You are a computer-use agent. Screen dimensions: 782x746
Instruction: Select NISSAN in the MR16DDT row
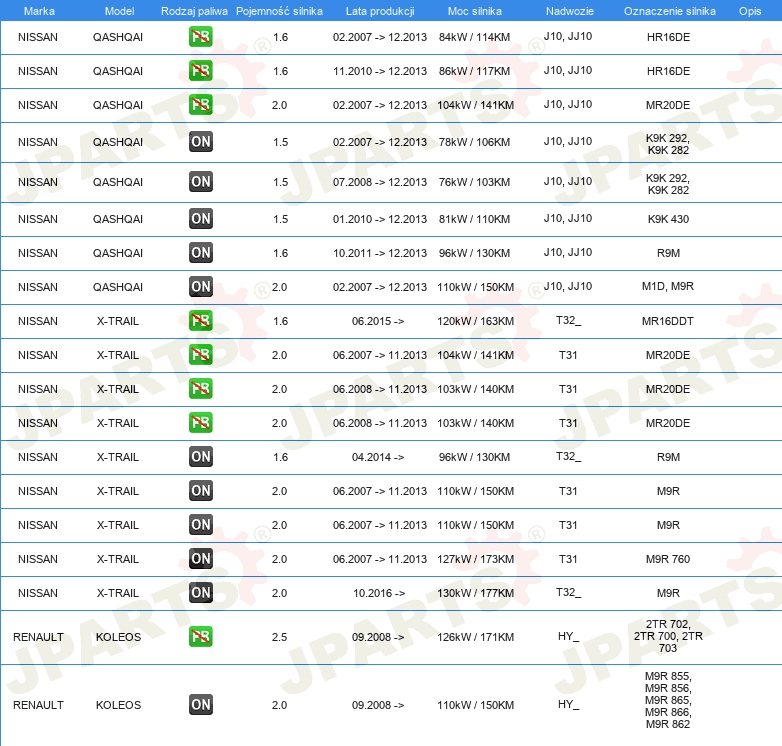click(x=38, y=321)
